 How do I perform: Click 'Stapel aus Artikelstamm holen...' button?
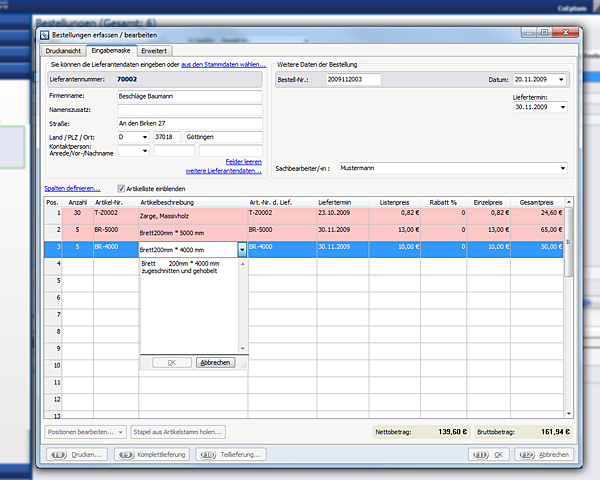tap(178, 432)
